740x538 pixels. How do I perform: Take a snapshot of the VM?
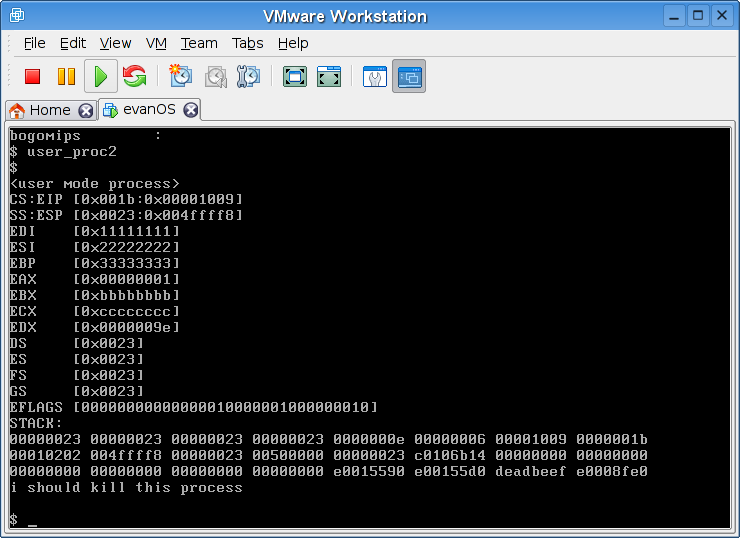pos(180,76)
